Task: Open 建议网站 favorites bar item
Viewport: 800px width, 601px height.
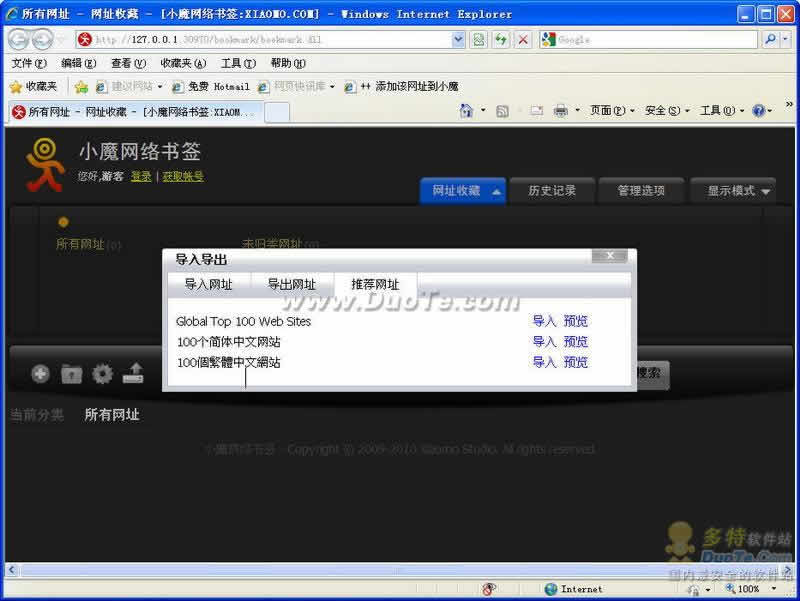Action: pyautogui.click(x=130, y=87)
